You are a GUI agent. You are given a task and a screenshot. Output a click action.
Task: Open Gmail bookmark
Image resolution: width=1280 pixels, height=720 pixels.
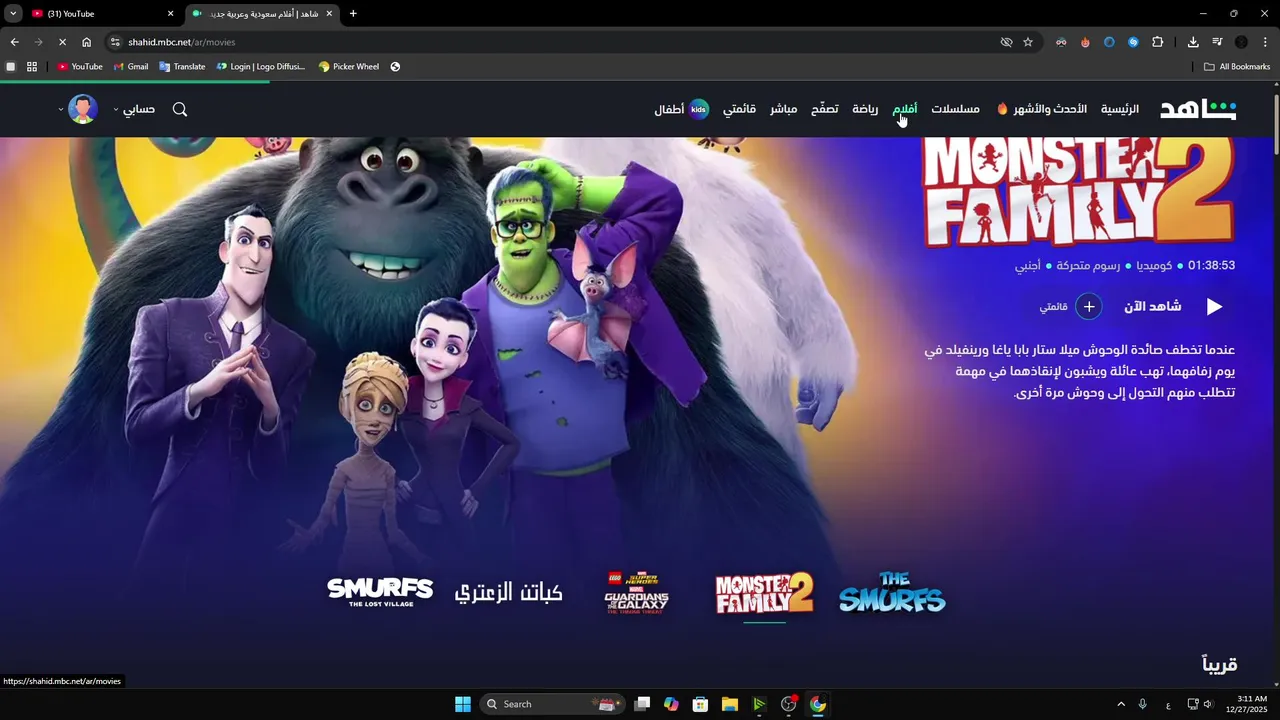131,67
